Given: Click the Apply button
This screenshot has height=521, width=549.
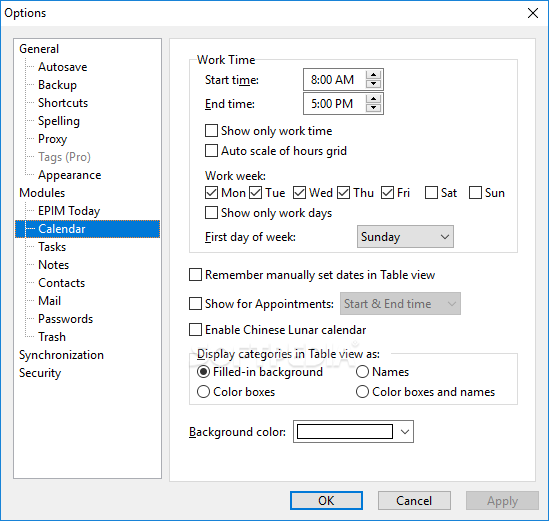Looking at the screenshot, I should (x=502, y=501).
